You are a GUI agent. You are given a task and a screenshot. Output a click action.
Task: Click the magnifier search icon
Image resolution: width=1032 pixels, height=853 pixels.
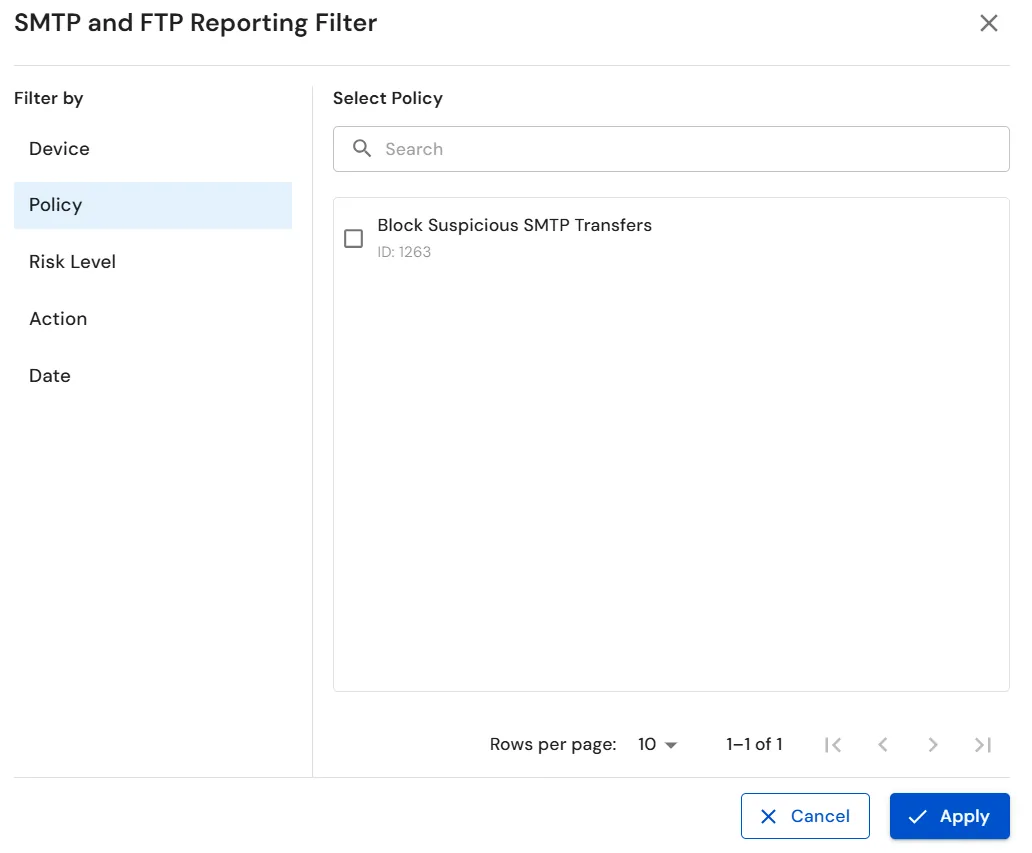pyautogui.click(x=361, y=148)
